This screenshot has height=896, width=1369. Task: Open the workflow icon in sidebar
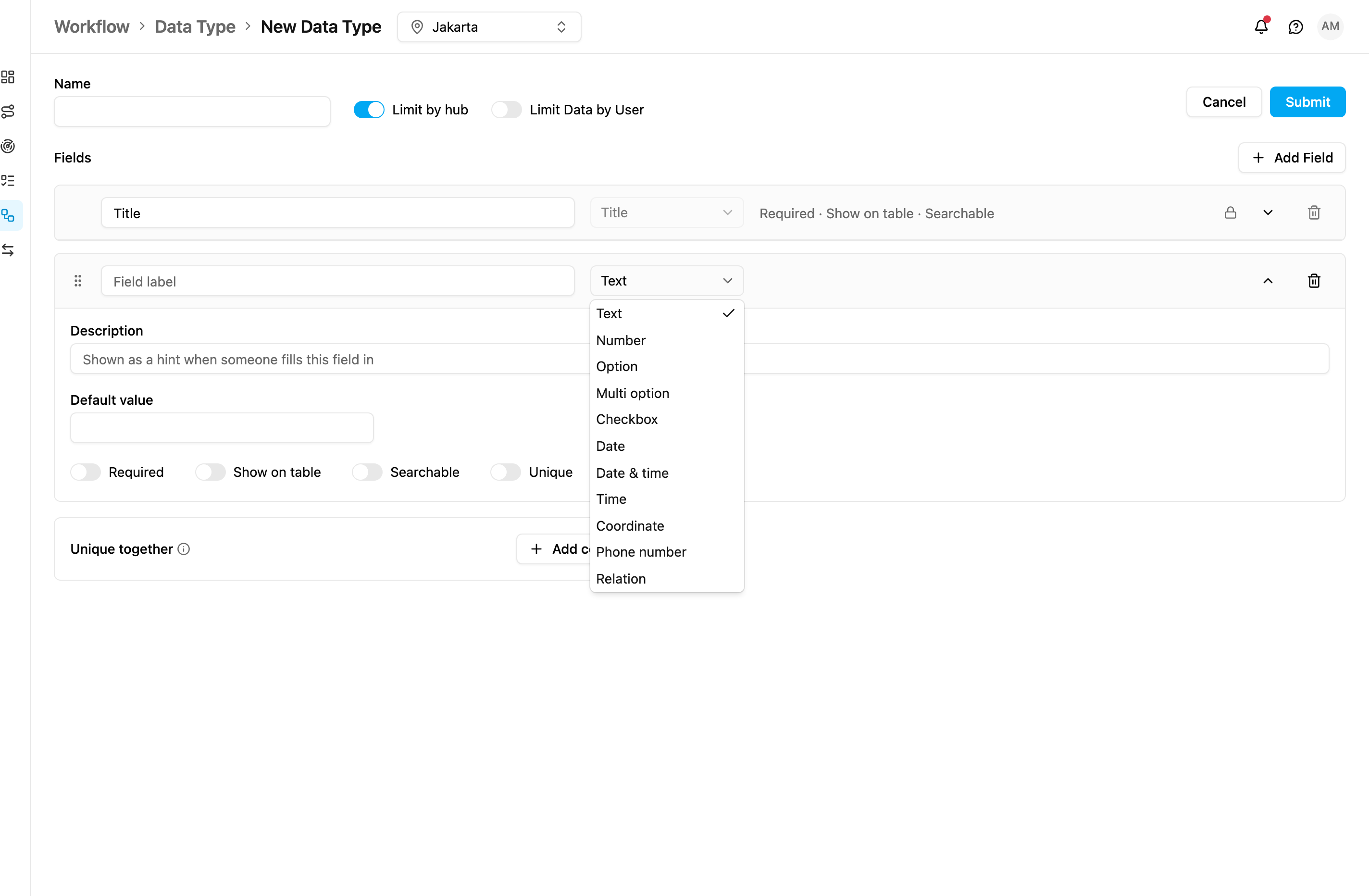click(8, 216)
